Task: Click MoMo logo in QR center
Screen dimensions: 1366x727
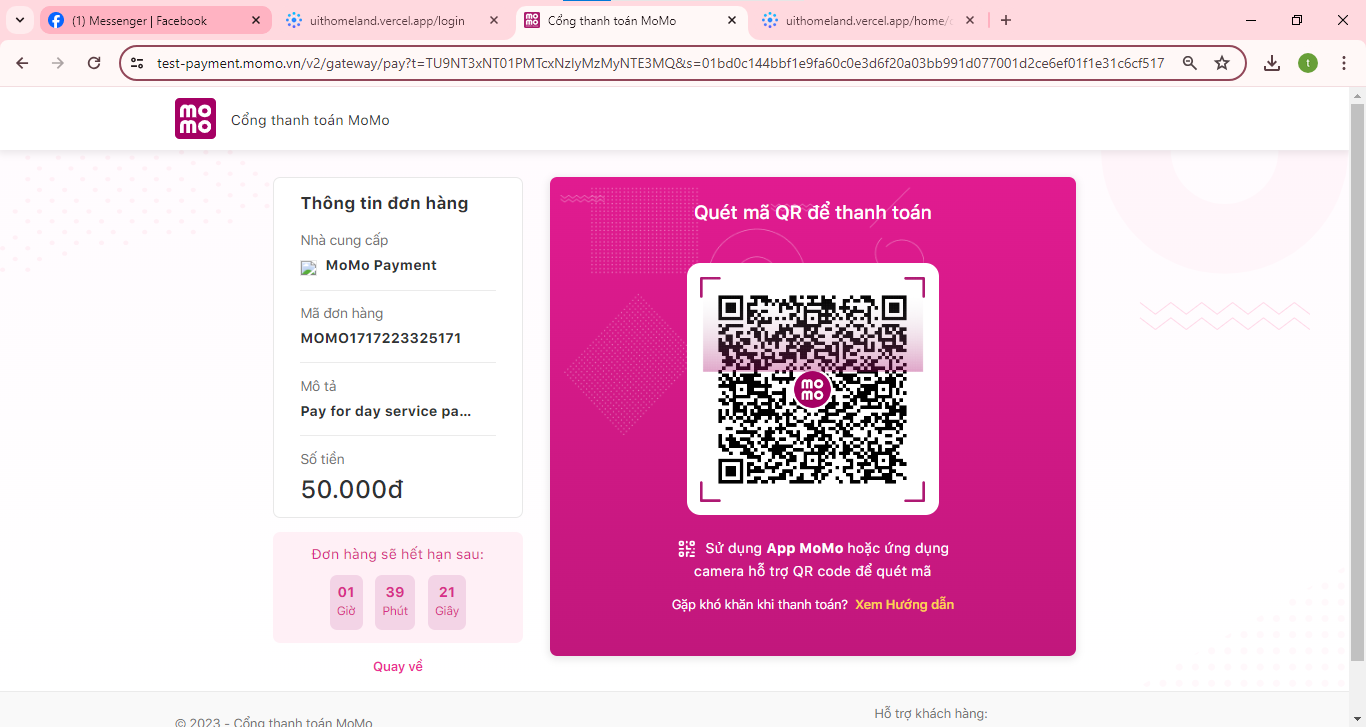Action: click(813, 389)
